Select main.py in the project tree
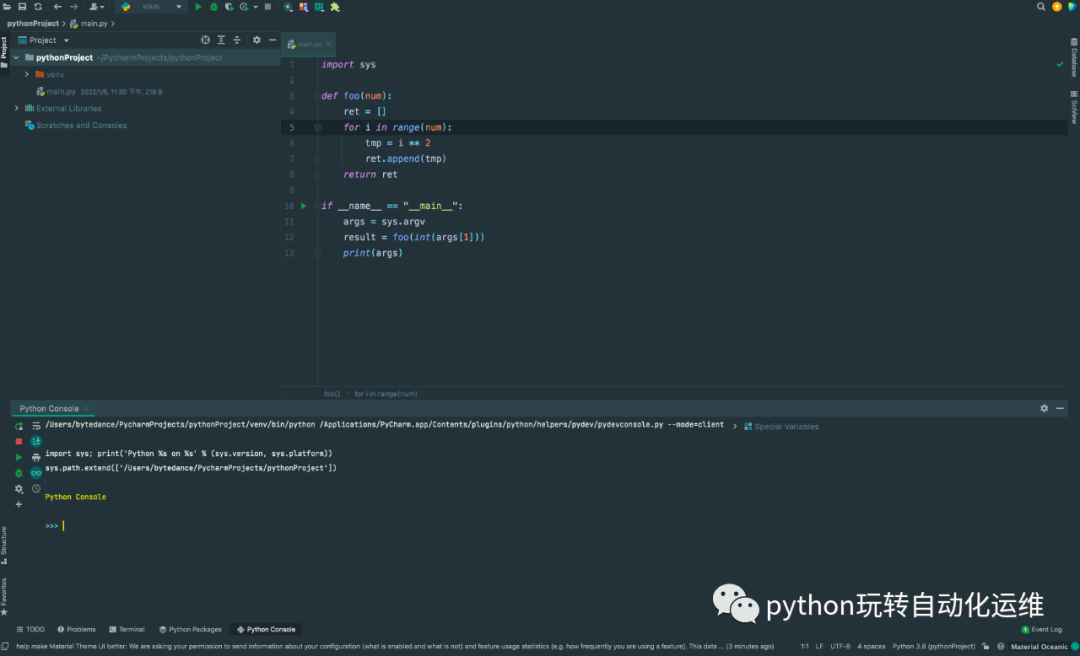This screenshot has height=656, width=1080. pyautogui.click(x=61, y=92)
